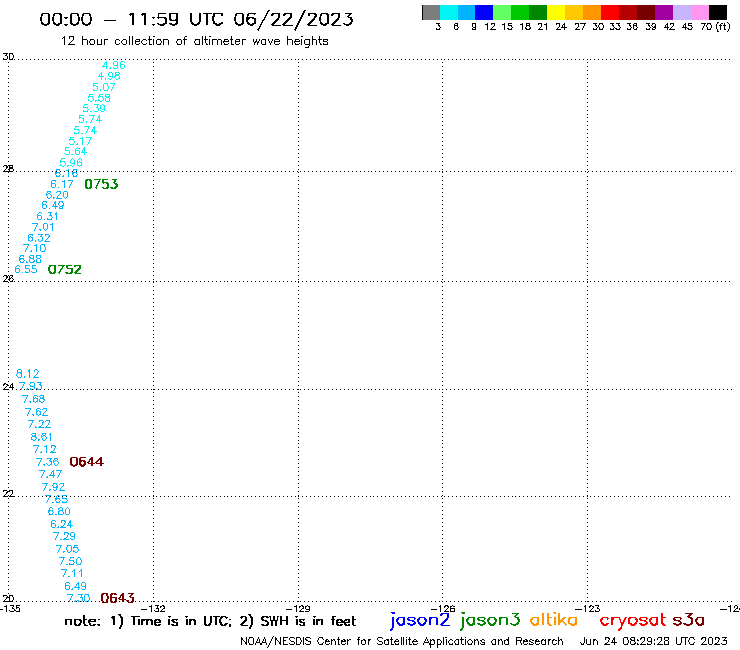Click the subtitle '12 hour collection of altimeter wave heights'
This screenshot has width=740, height=650.
coord(194,42)
